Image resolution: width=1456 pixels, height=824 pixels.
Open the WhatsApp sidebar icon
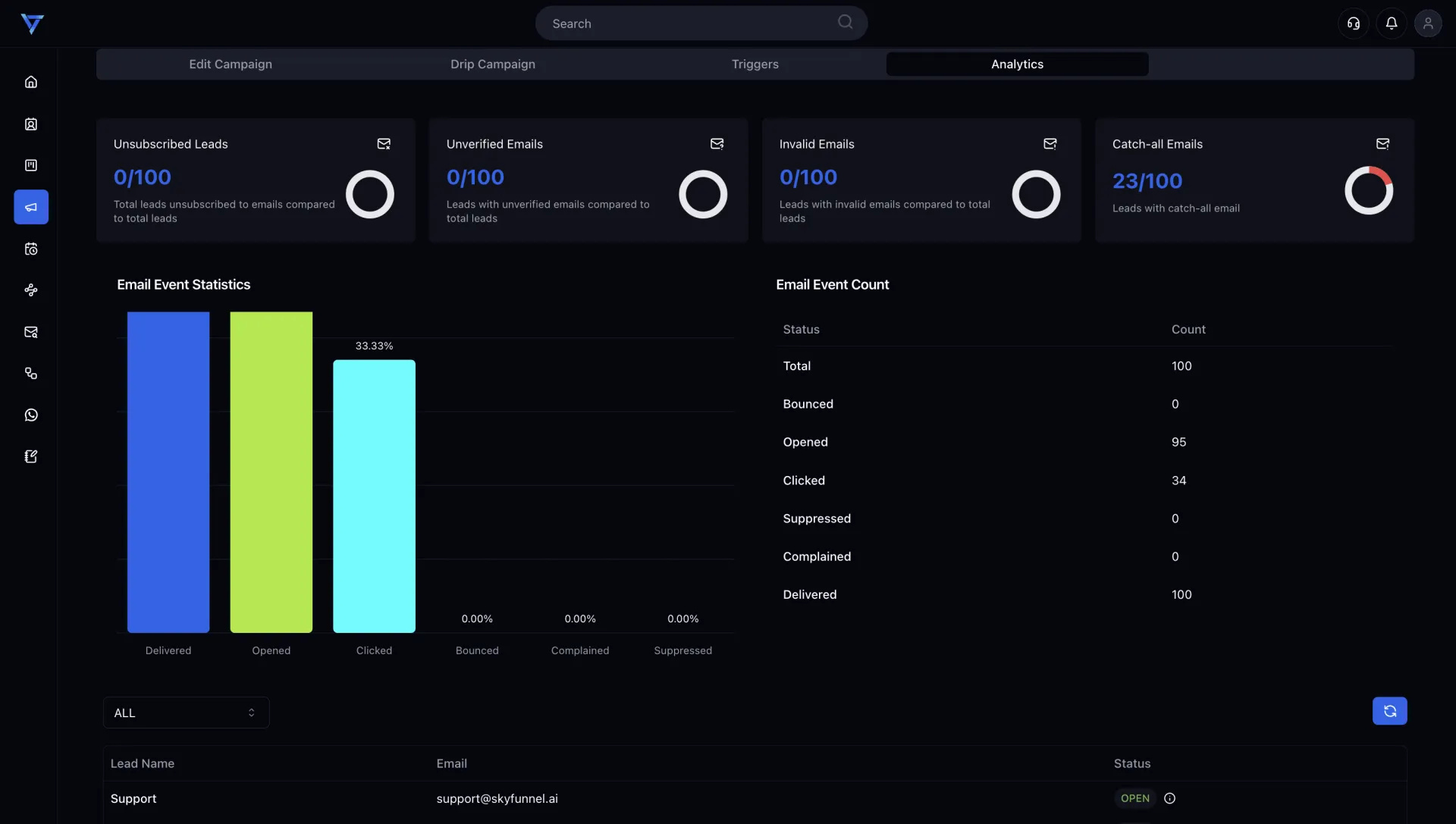31,415
